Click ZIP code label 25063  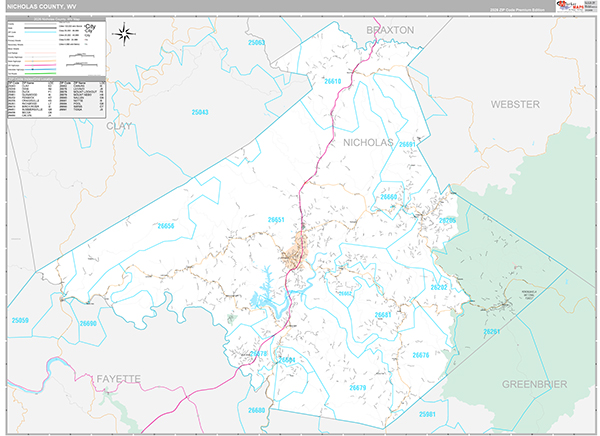(256, 42)
